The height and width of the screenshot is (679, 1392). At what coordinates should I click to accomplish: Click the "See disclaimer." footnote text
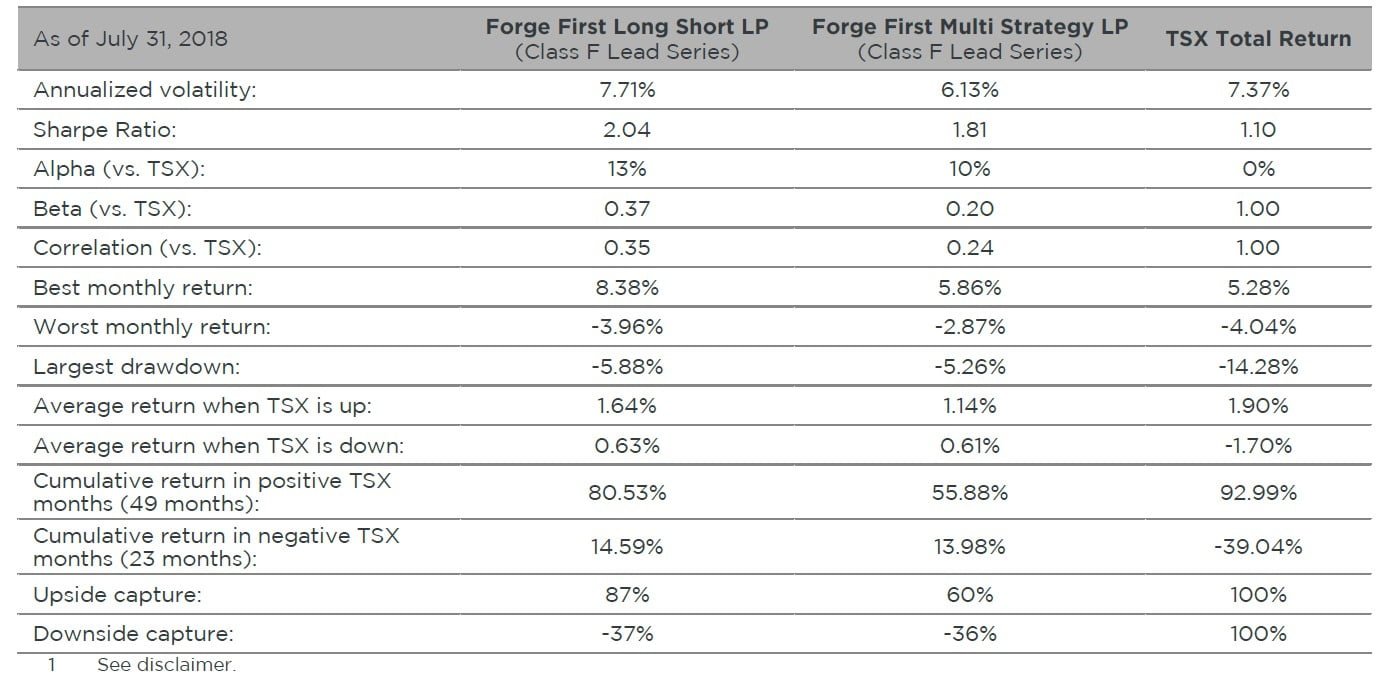166,665
